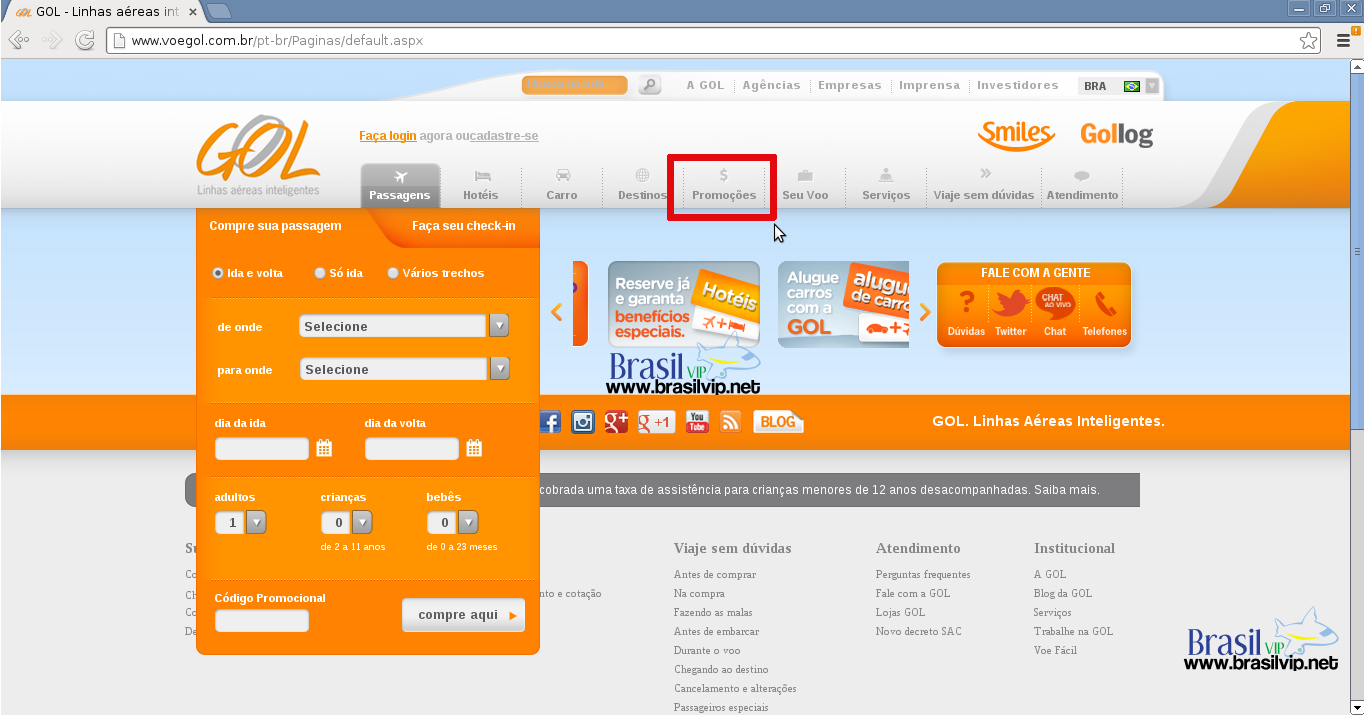Select the Vários trechos option
The width and height of the screenshot is (1364, 718).
tap(393, 273)
